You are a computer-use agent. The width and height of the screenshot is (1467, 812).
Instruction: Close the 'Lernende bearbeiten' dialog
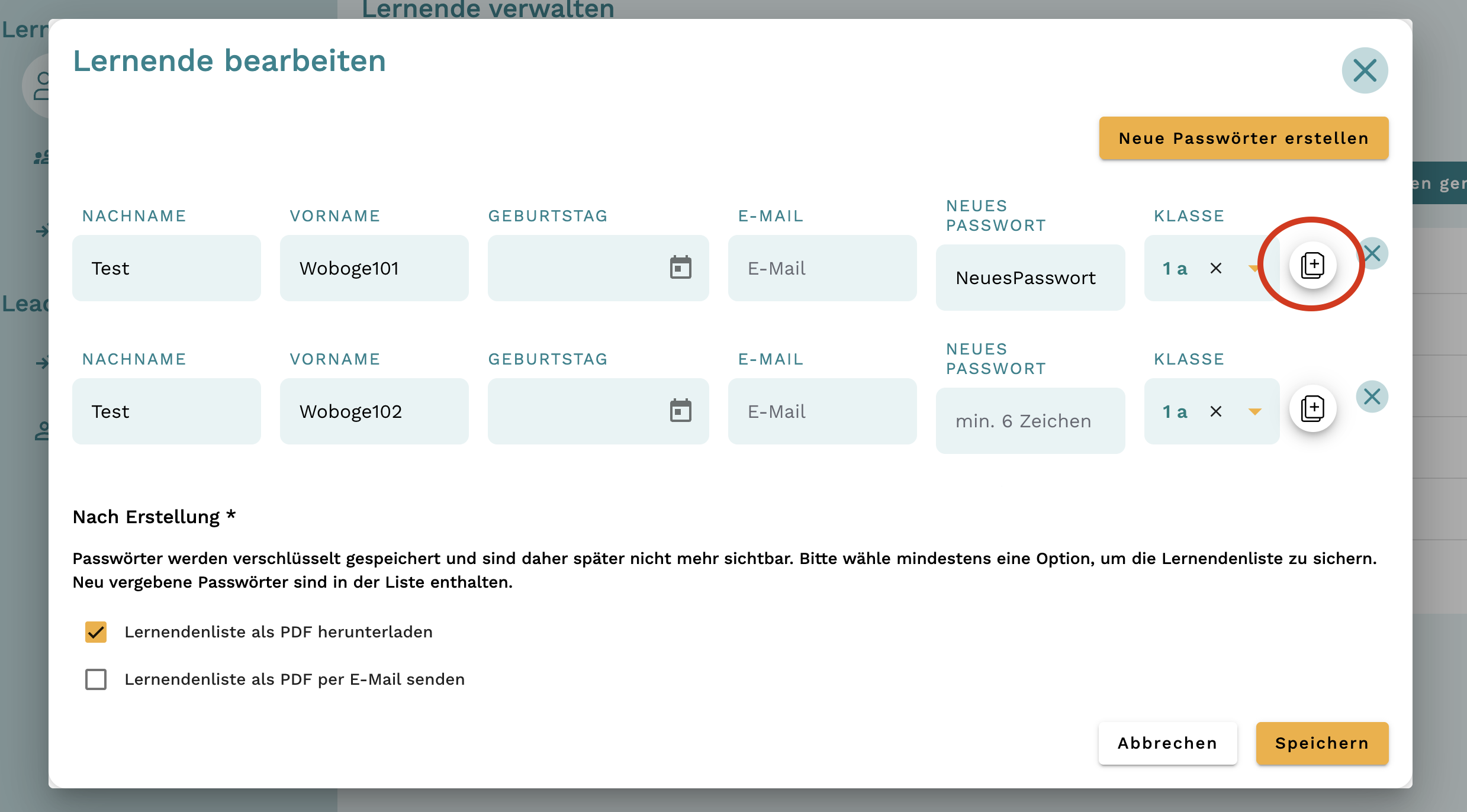pyautogui.click(x=1365, y=70)
